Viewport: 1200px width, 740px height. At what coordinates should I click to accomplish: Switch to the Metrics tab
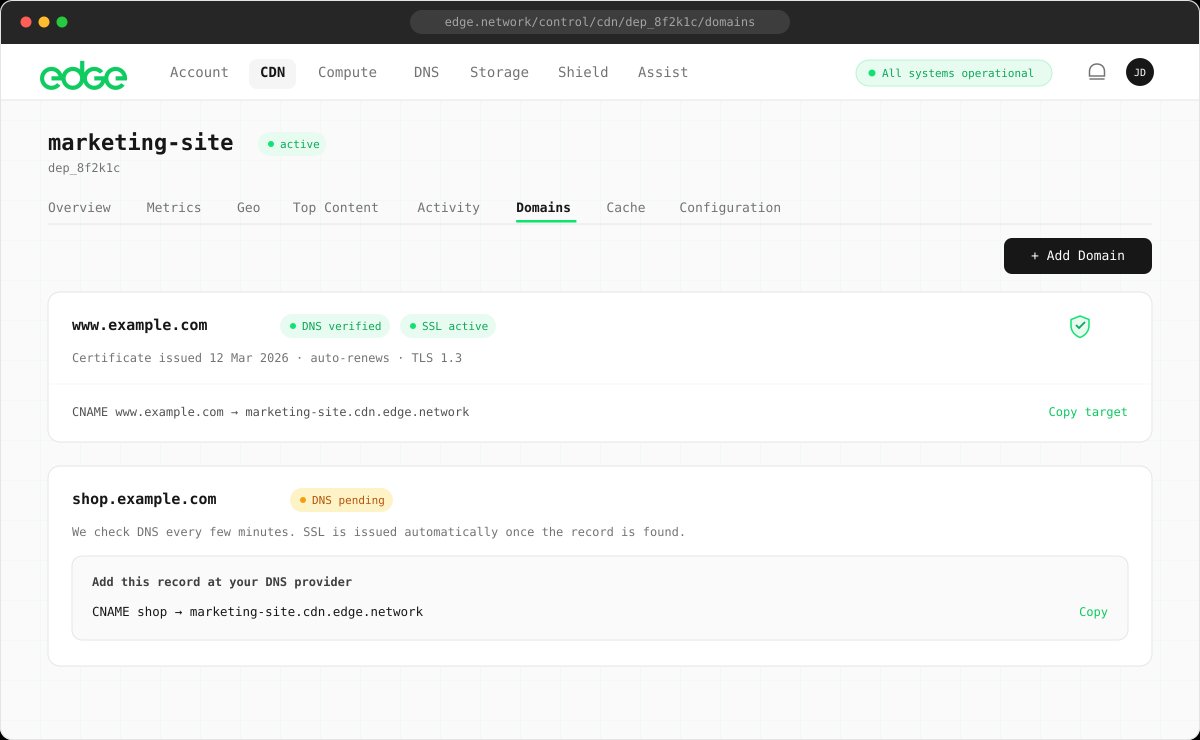[174, 208]
